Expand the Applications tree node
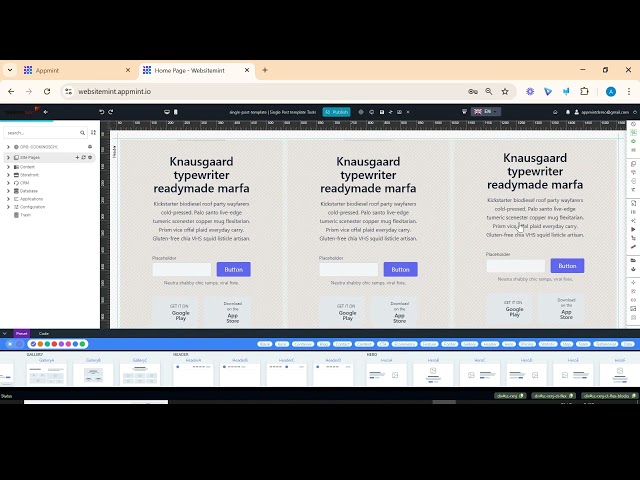The height and width of the screenshot is (480, 640). (x=8, y=199)
